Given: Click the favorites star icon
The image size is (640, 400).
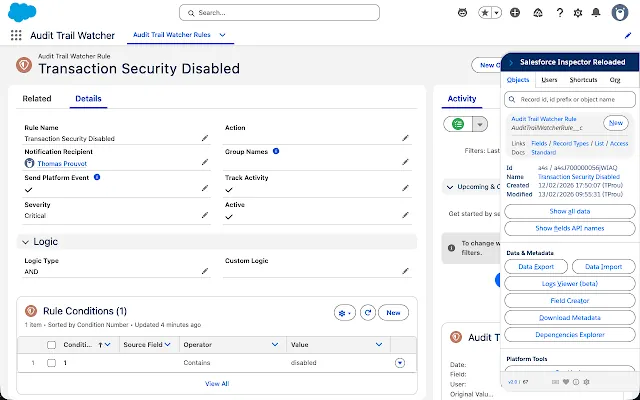Looking at the screenshot, I should click(485, 13).
